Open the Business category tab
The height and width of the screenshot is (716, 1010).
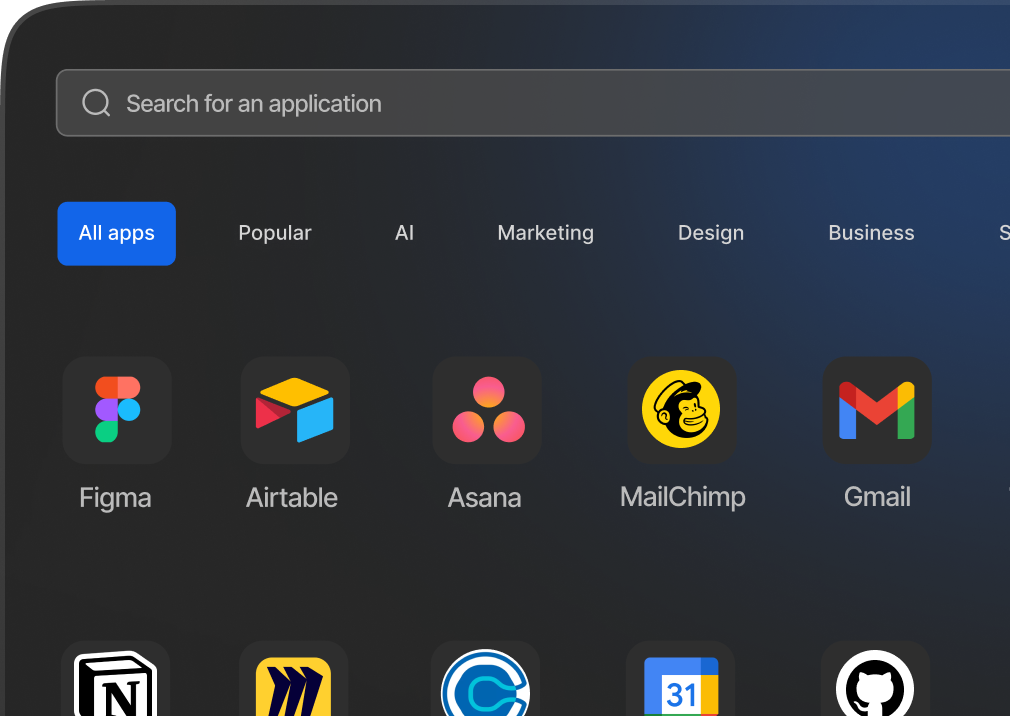871,233
